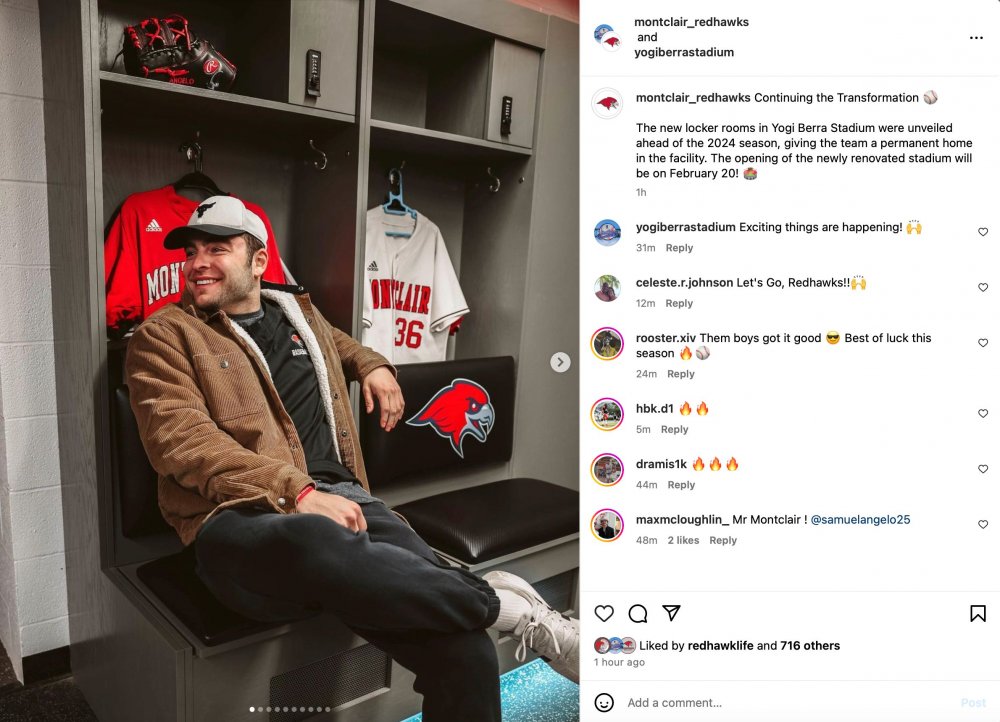
Task: Open dramis1k's profile picture
Action: (x=607, y=470)
